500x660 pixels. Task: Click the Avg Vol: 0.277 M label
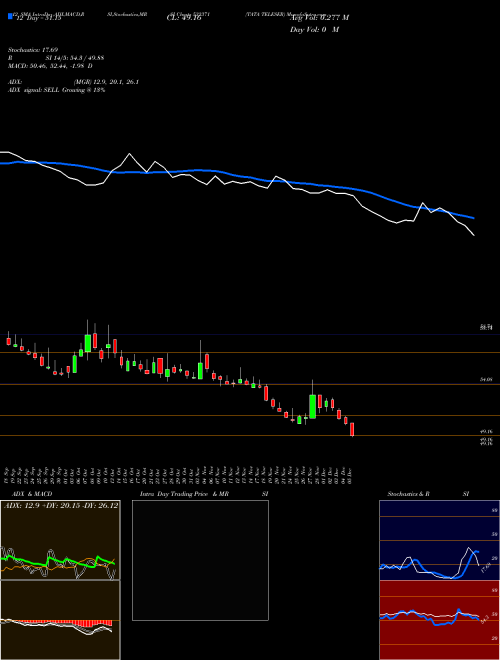319,18
